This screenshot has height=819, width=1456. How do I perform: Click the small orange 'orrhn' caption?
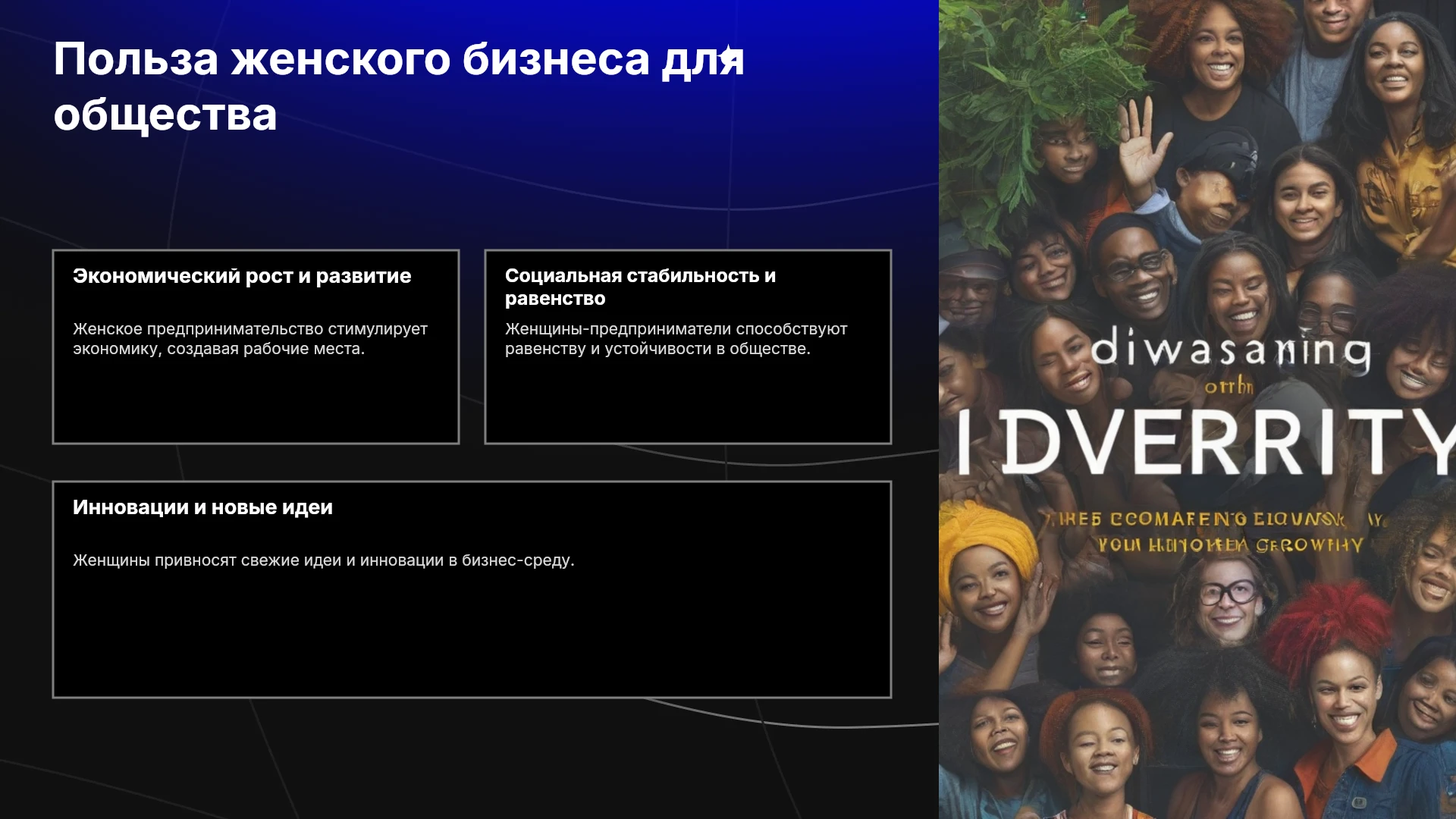(x=1228, y=387)
